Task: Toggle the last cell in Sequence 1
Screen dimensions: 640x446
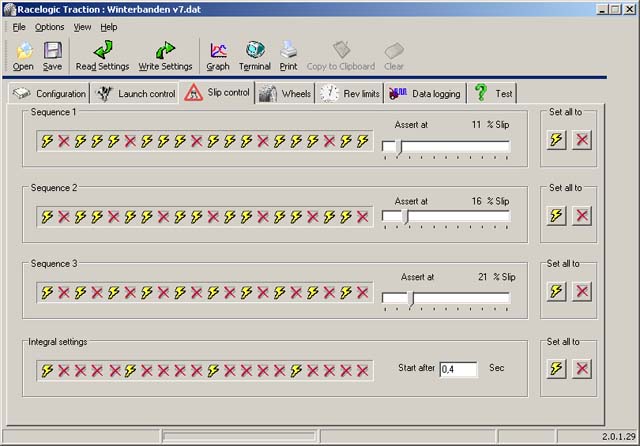Action: pyautogui.click(x=362, y=141)
